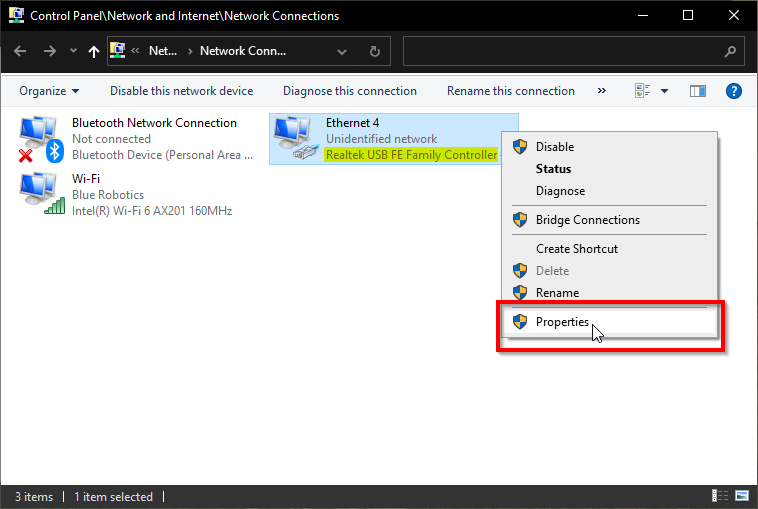Click 'Unidentified network' status text
The height and width of the screenshot is (509, 758).
(381, 139)
